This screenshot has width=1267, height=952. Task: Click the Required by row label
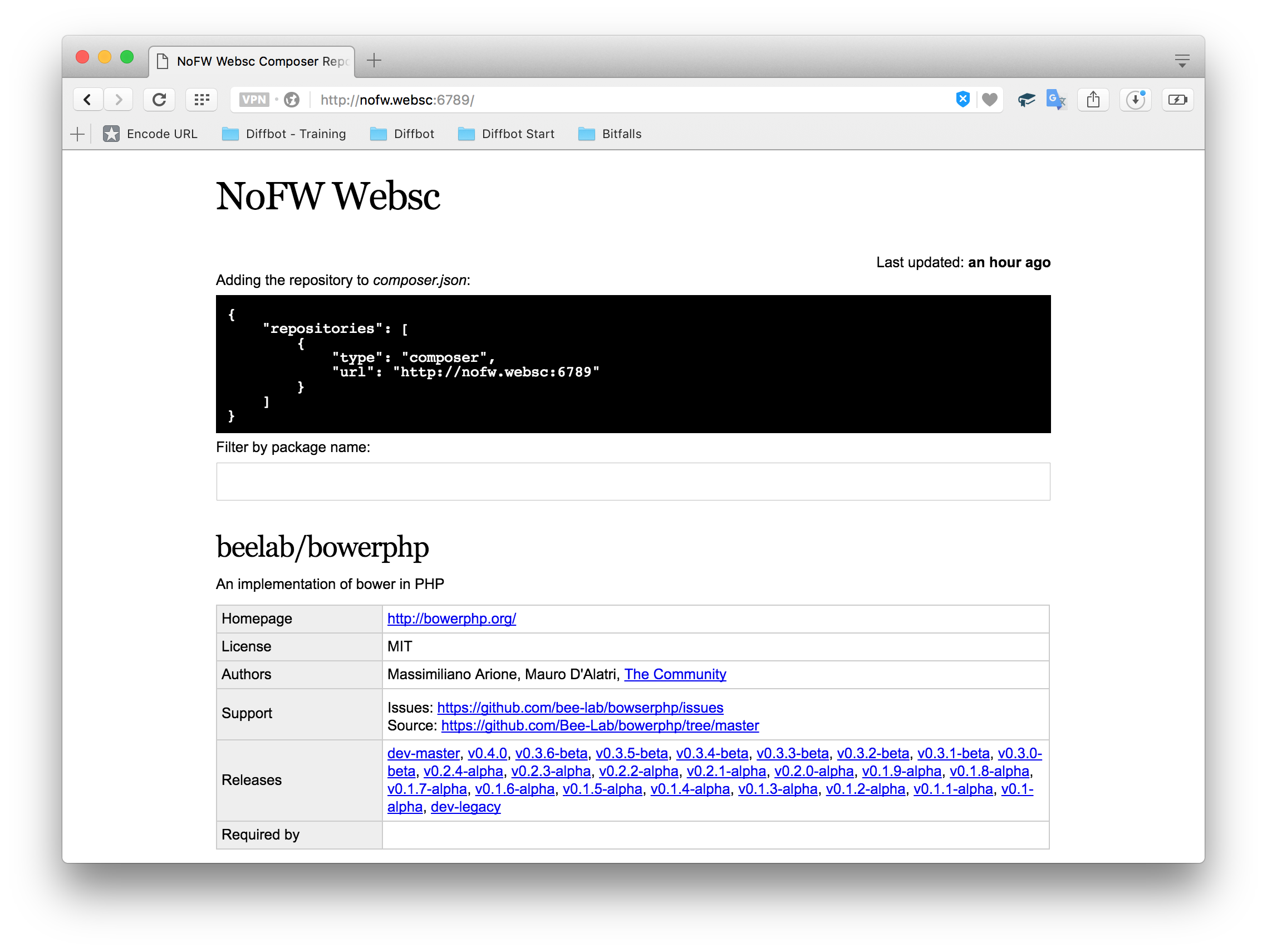(x=261, y=835)
